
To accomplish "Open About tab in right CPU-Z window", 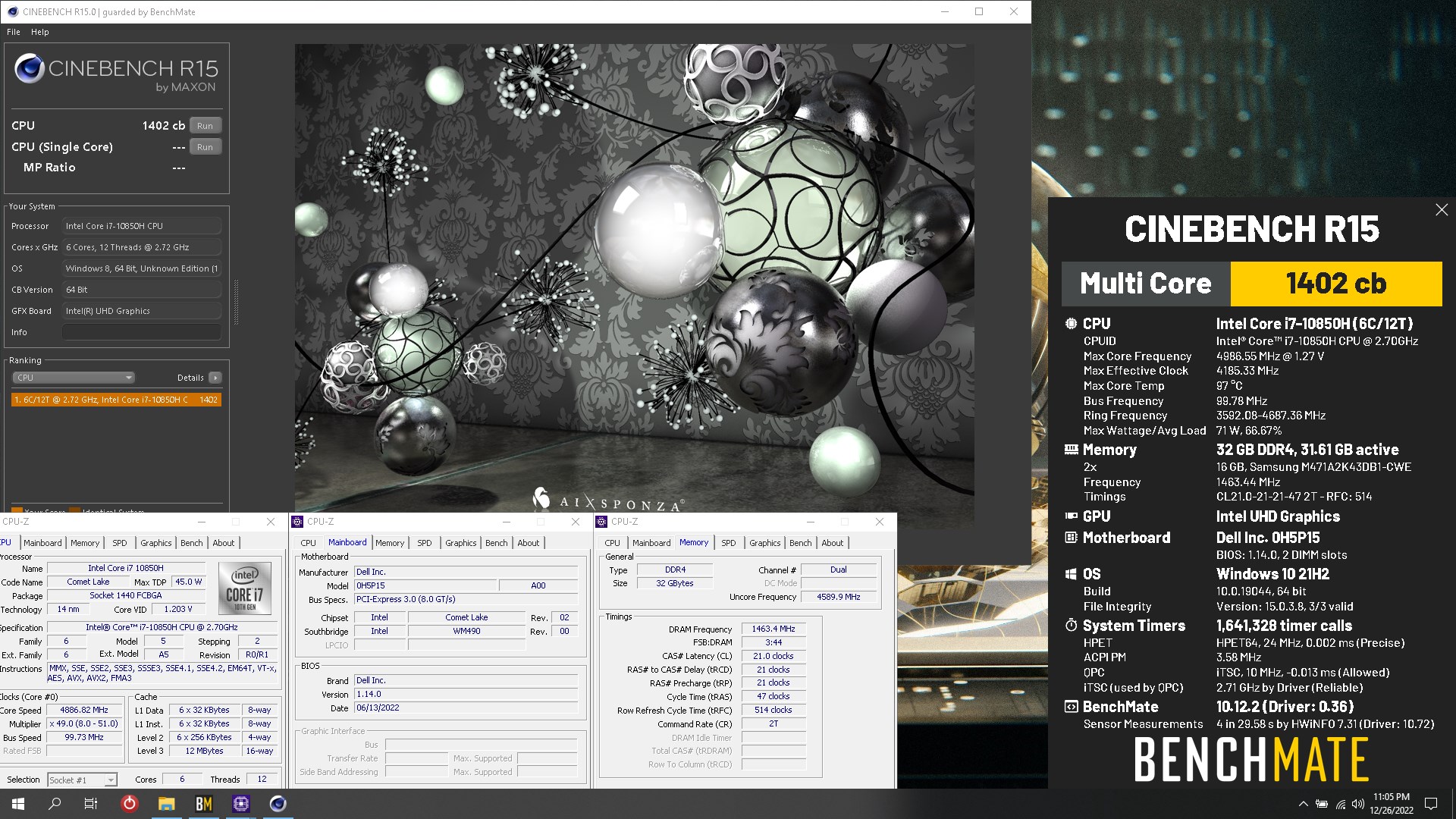I will [833, 543].
